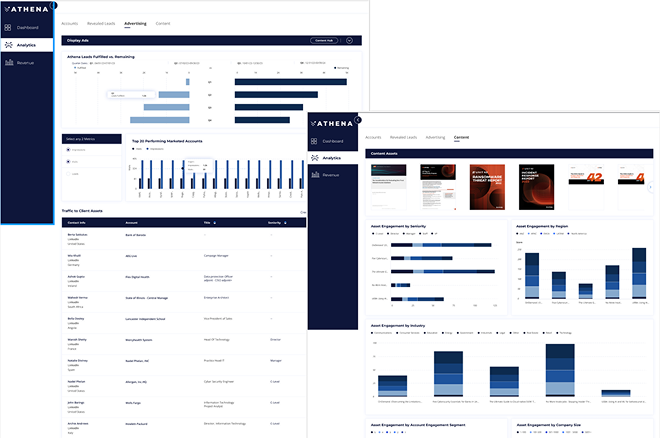Switch to Revealed Leads tab in left window
The width and height of the screenshot is (660, 438).
pos(101,21)
